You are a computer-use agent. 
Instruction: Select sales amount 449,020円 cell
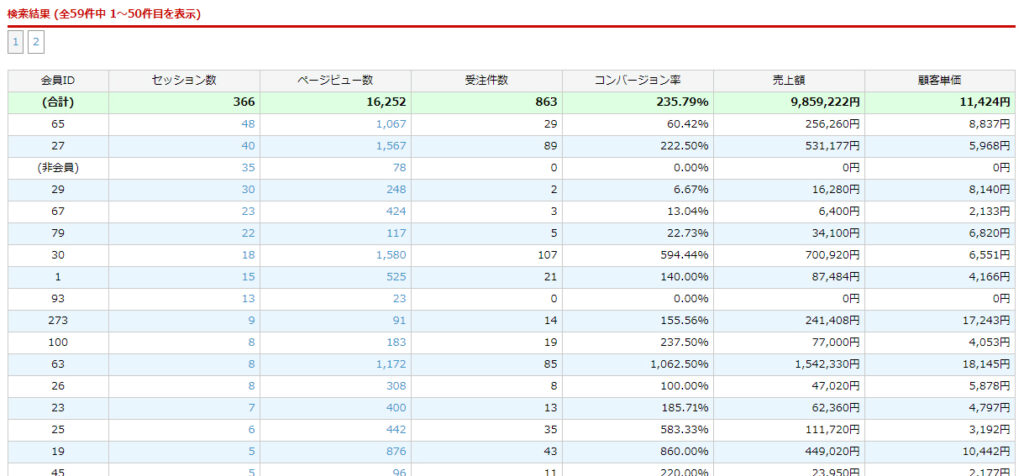[789, 451]
